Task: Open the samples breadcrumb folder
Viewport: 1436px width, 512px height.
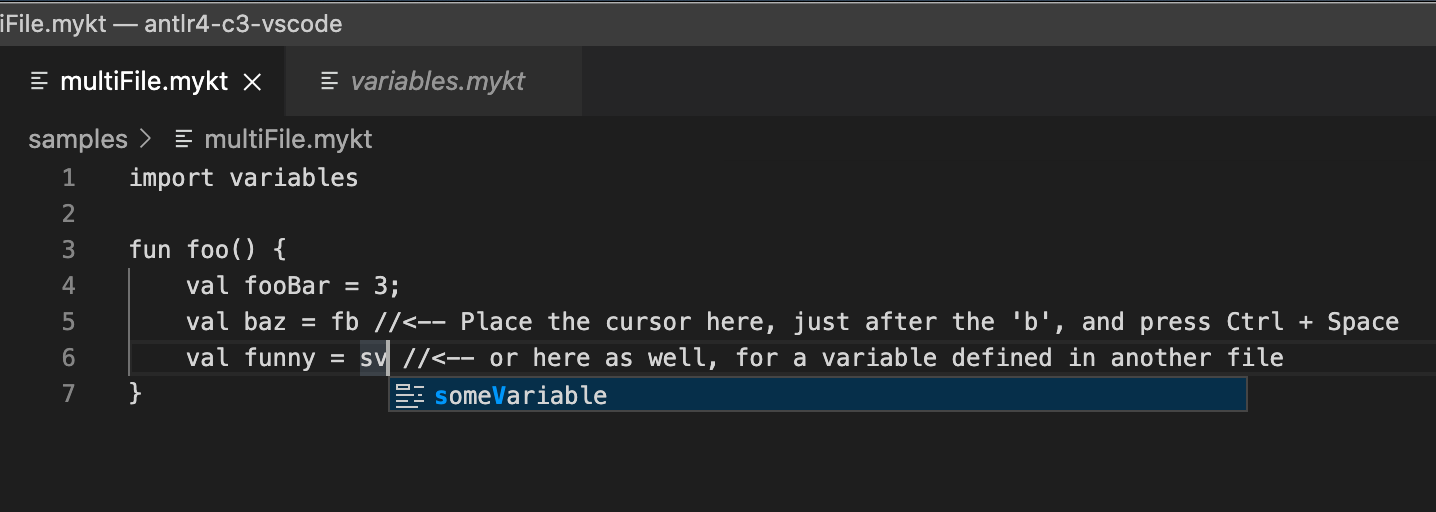Action: pyautogui.click(x=78, y=139)
